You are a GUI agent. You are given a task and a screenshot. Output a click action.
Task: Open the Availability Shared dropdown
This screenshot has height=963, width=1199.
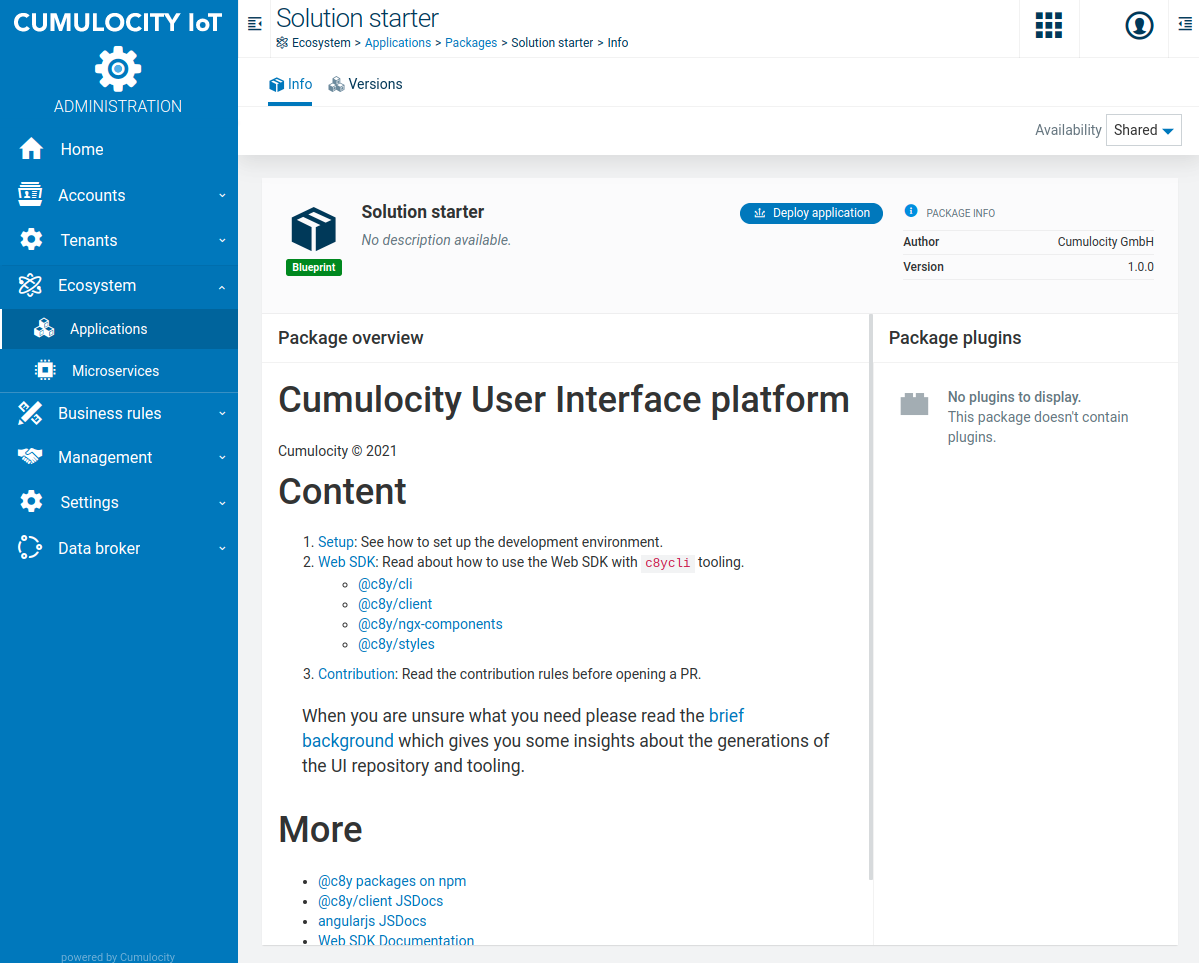click(1143, 130)
